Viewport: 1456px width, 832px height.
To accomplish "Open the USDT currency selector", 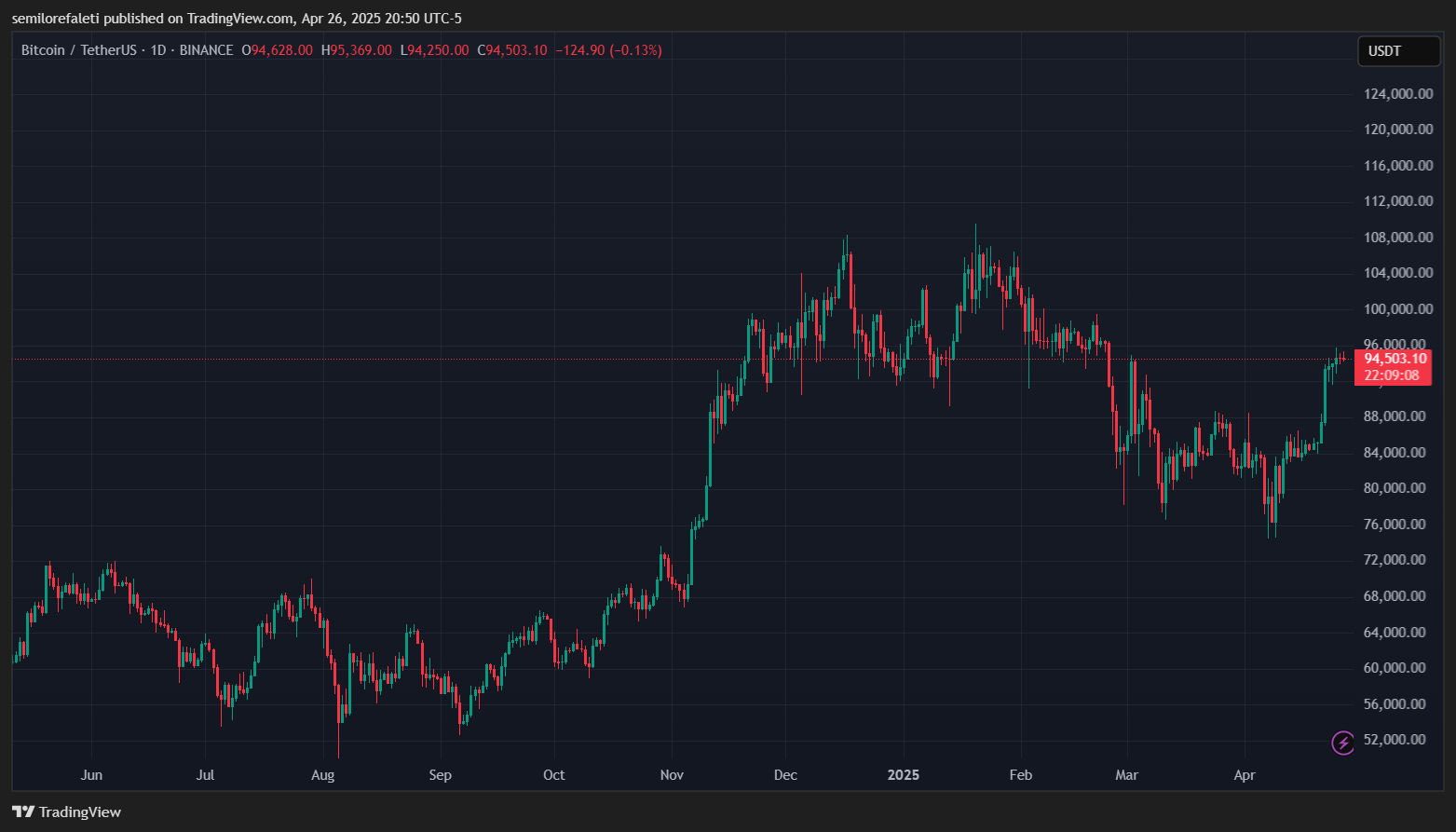I will (1398, 51).
